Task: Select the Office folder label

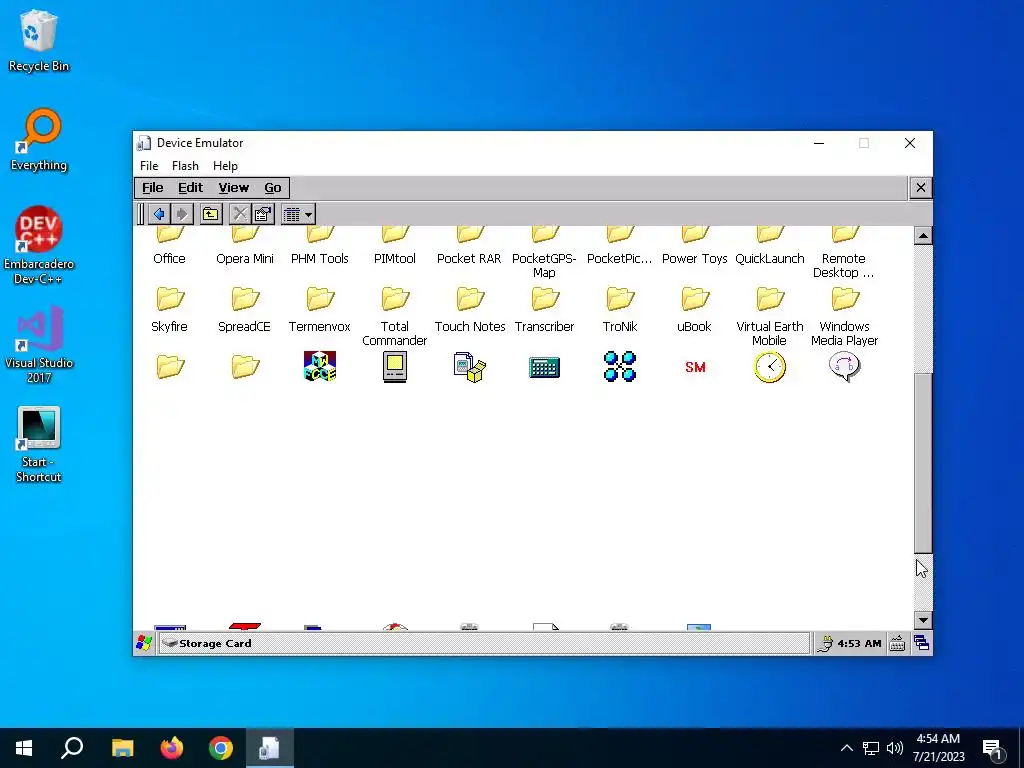Action: point(170,259)
